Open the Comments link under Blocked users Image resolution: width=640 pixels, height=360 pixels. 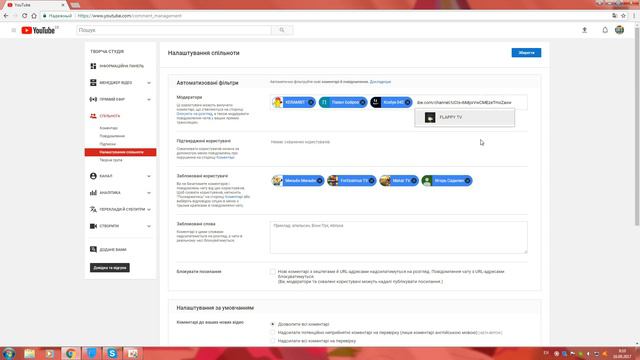click(x=234, y=197)
